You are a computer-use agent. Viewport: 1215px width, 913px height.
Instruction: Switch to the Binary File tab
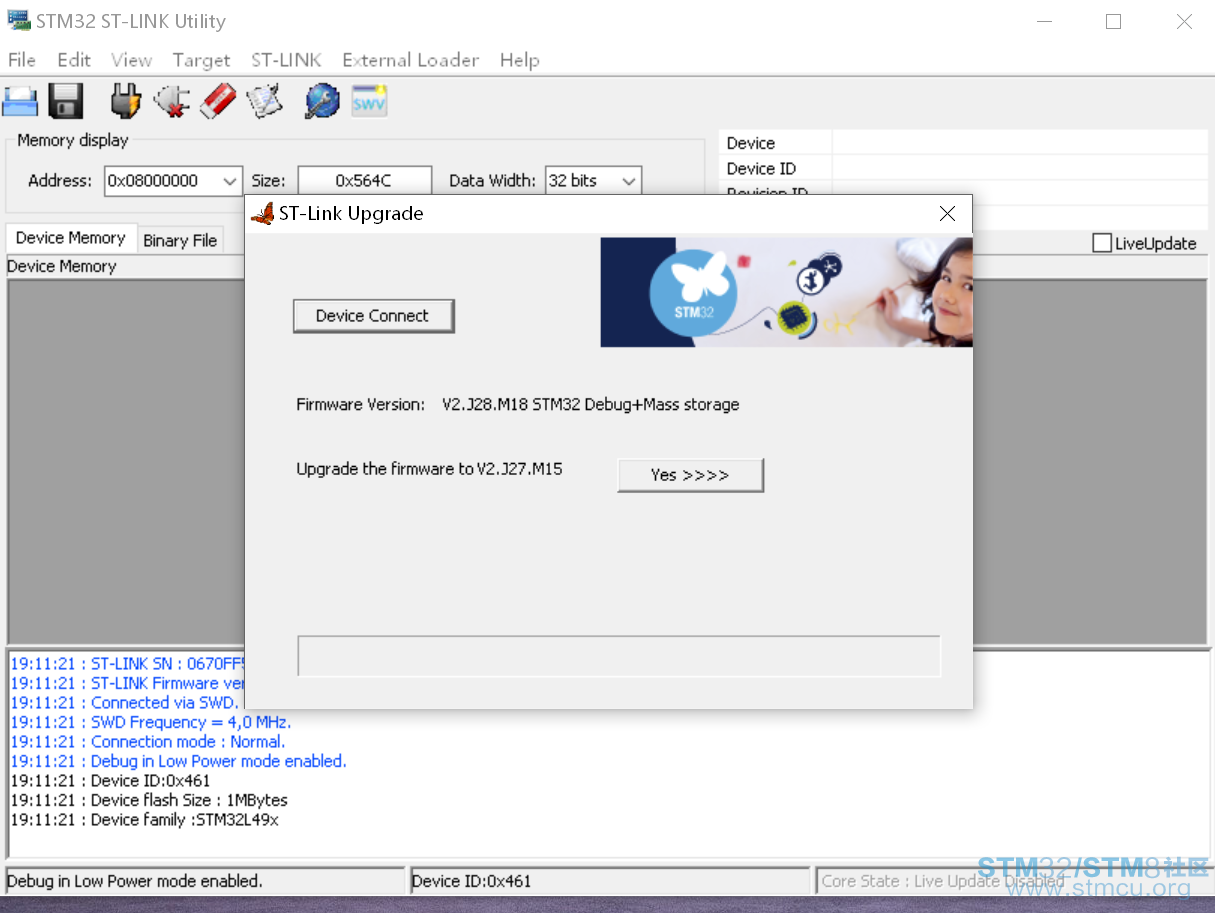tap(180, 240)
